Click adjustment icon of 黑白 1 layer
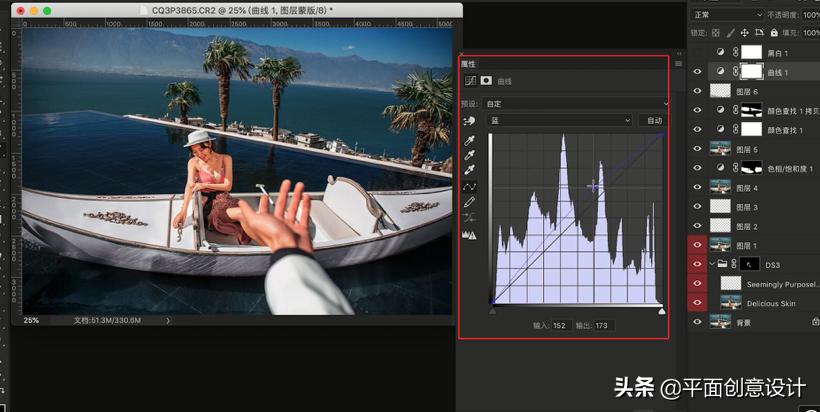 click(721, 52)
